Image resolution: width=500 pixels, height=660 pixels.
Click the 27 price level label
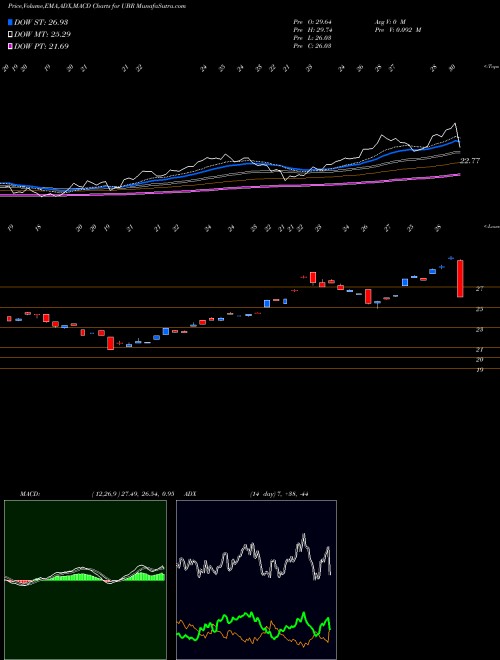479,289
